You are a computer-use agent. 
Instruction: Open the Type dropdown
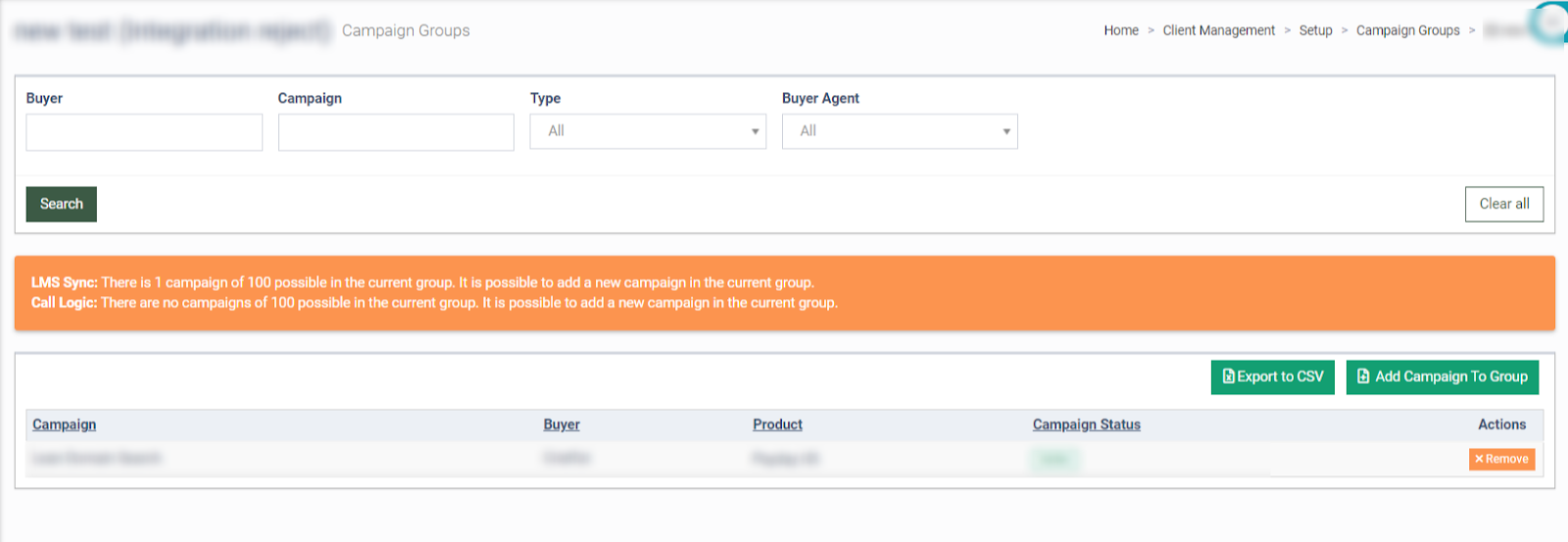(x=648, y=131)
